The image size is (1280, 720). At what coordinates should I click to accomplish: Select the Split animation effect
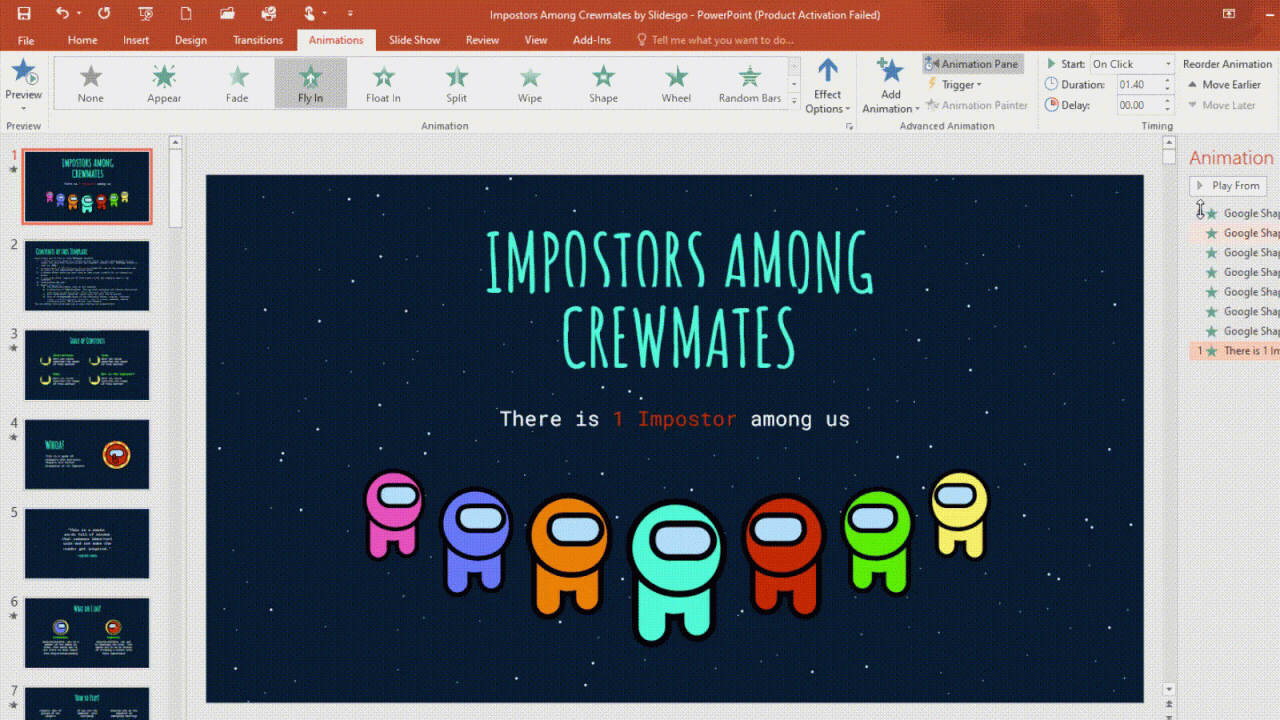(x=457, y=83)
